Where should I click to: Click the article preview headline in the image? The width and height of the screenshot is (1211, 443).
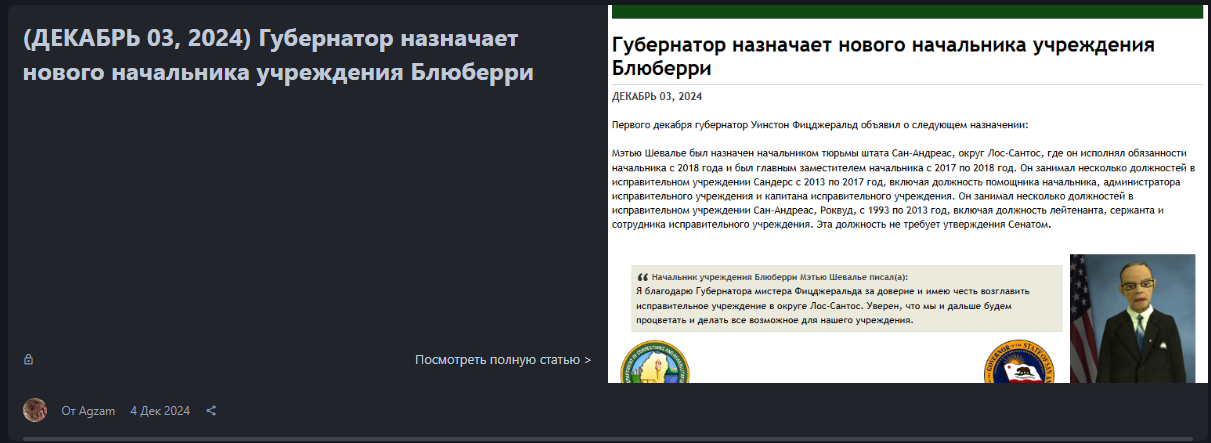pyautogui.click(x=882, y=56)
